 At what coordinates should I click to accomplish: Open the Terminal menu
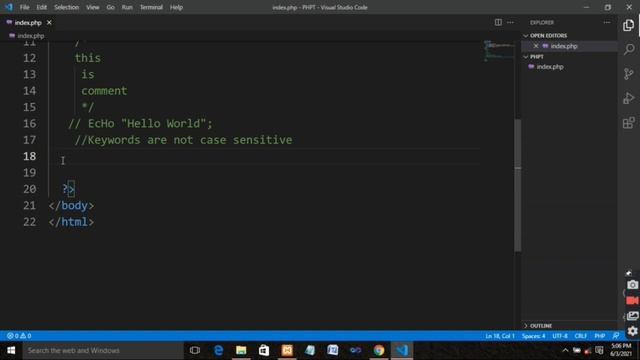point(151,7)
